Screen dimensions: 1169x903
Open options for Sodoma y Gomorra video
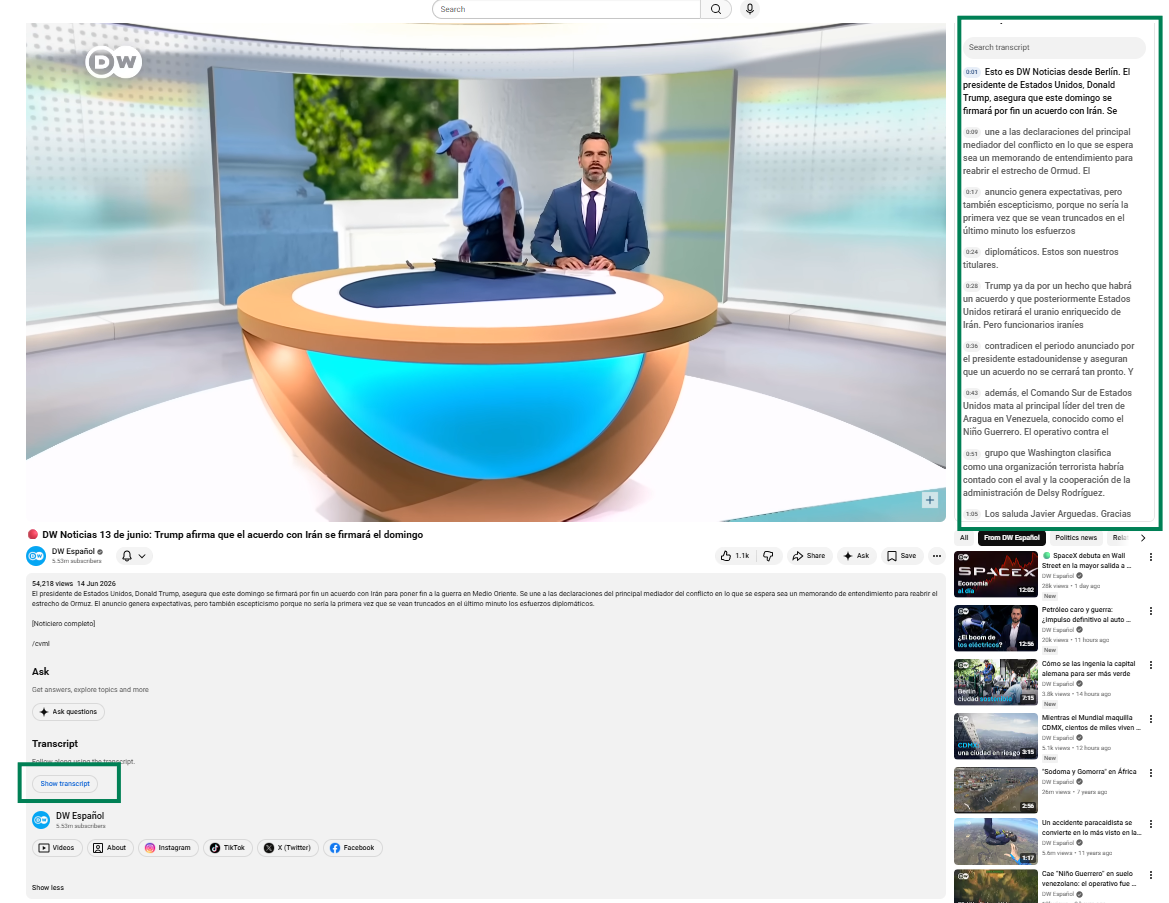coord(1151,773)
